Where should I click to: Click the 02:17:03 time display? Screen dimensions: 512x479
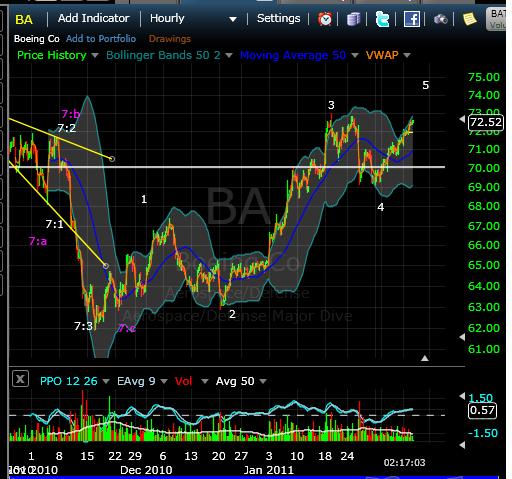coord(404,463)
